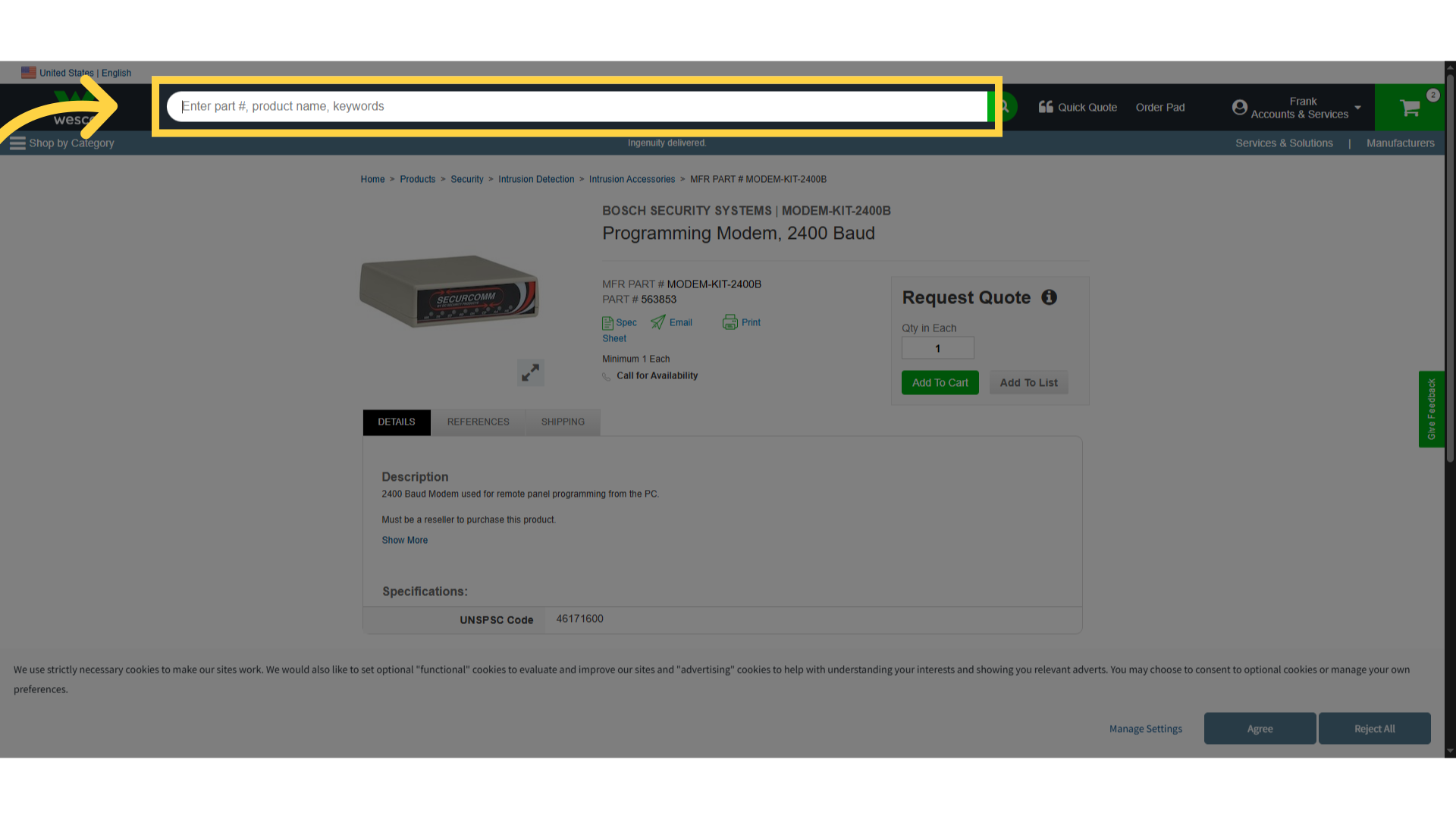Click Show More in description

[404, 540]
